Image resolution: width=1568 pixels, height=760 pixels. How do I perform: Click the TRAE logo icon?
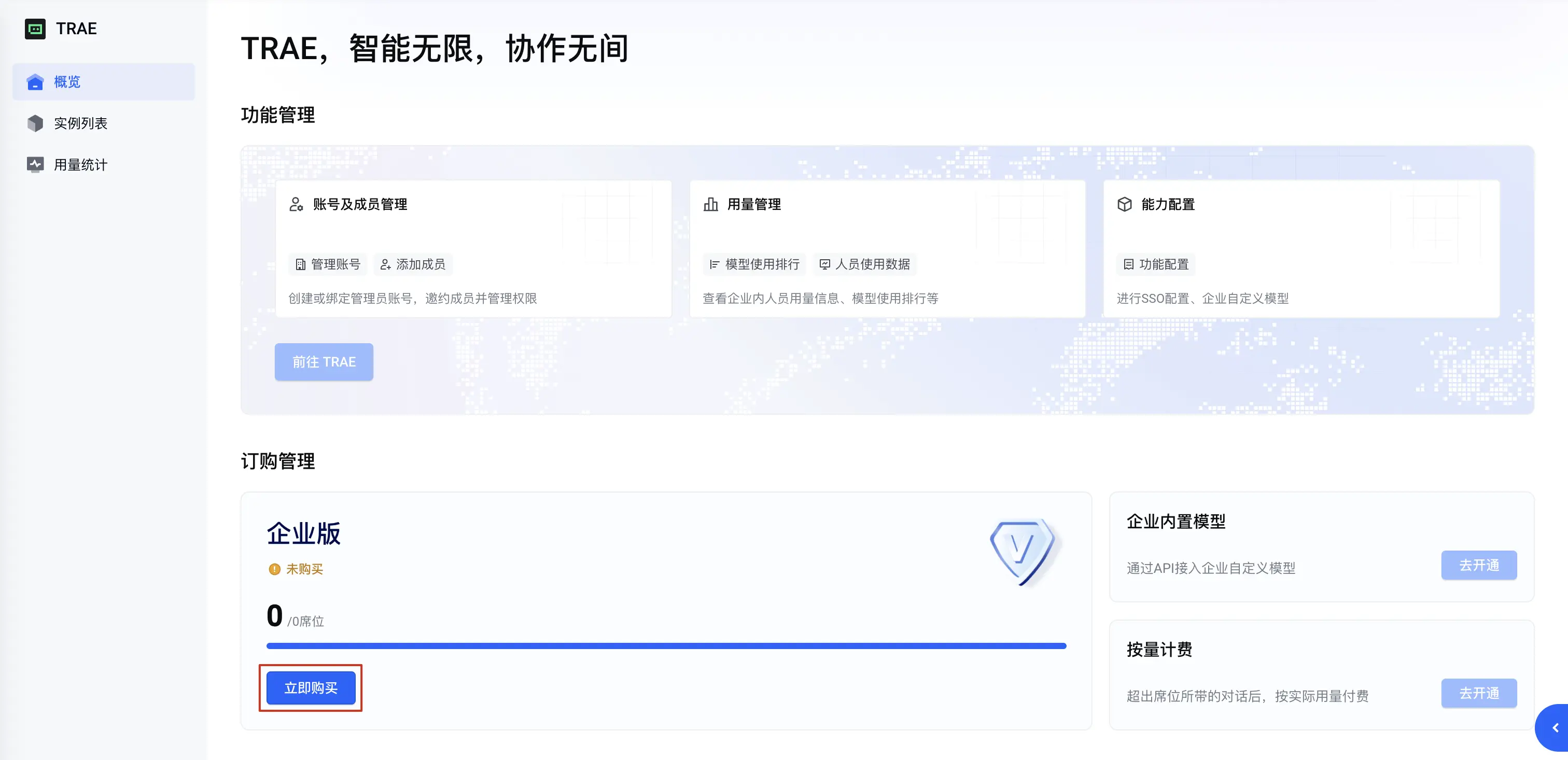coord(35,29)
